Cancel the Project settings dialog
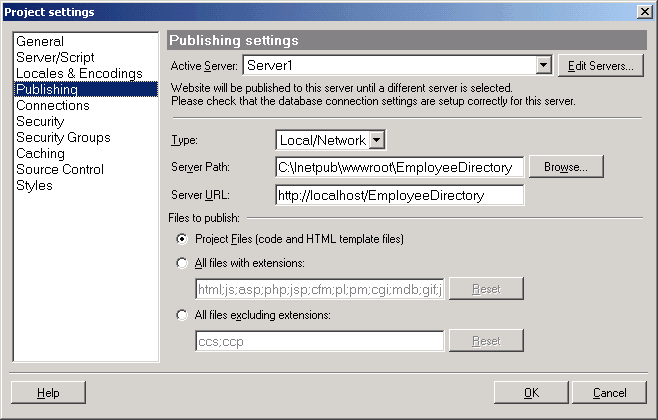 tap(609, 393)
